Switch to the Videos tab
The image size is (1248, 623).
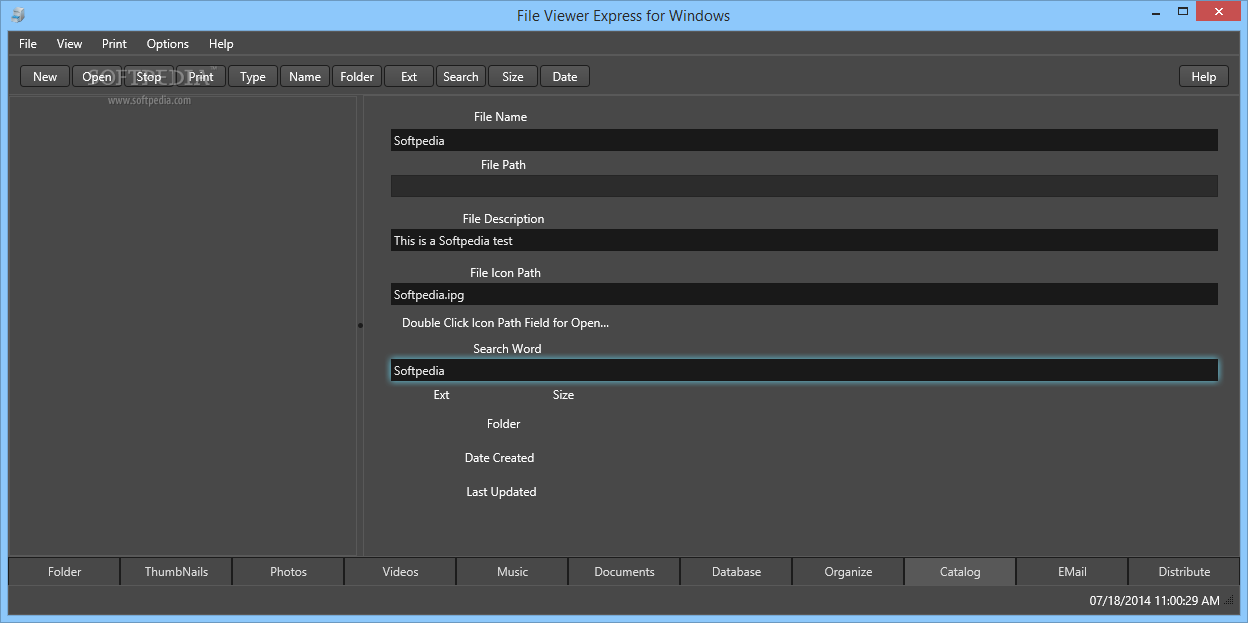point(401,572)
